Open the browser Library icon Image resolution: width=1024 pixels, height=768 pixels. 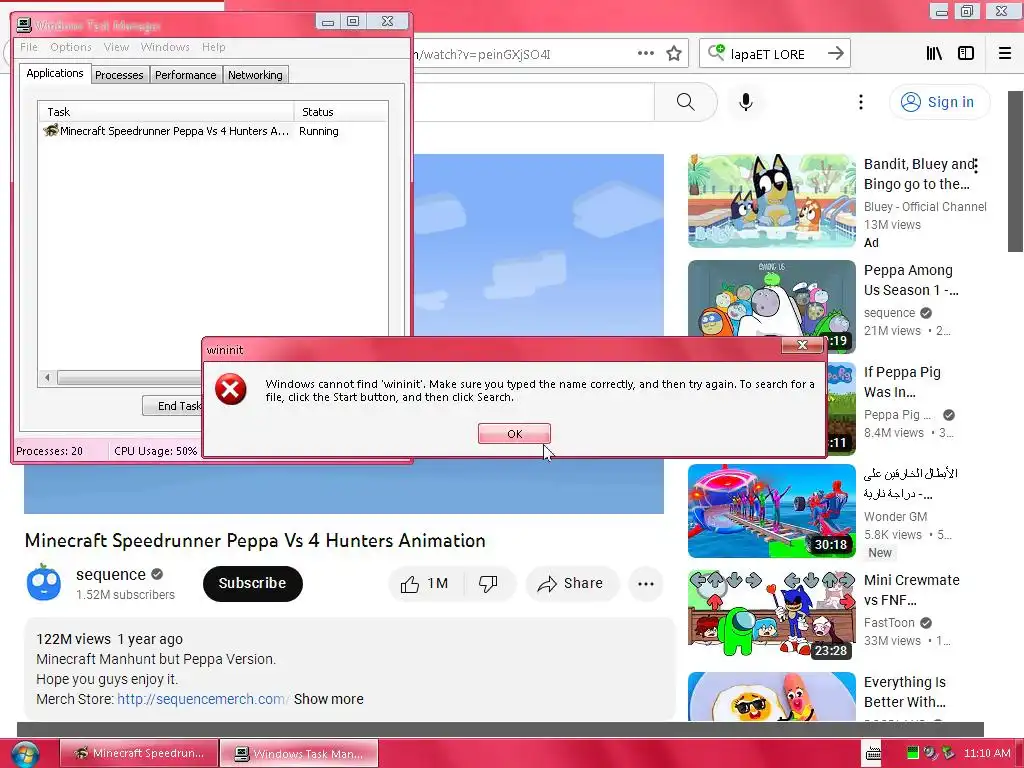point(935,54)
